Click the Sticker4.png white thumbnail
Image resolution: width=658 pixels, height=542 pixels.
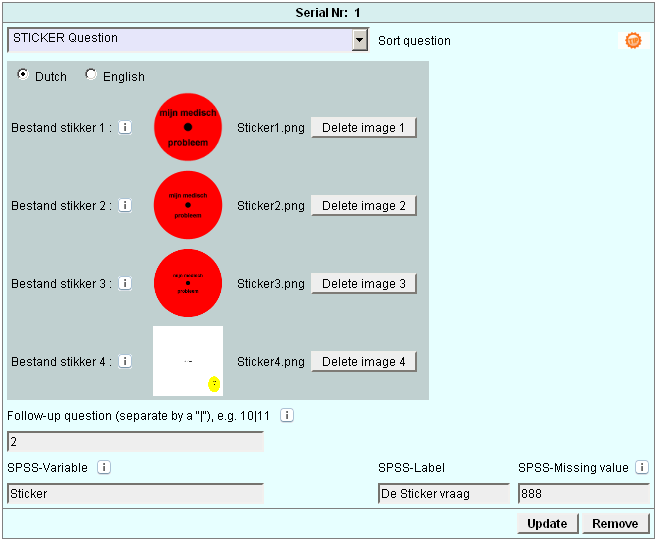pos(188,361)
